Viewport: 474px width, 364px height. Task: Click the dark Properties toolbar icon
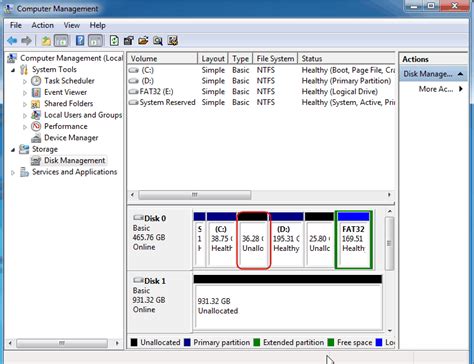pyautogui.click(x=129, y=41)
